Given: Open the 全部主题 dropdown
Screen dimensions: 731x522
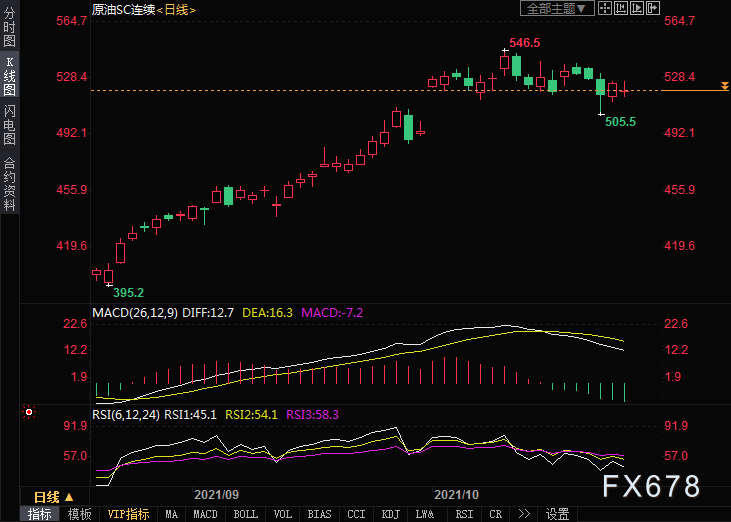Looking at the screenshot, I should pyautogui.click(x=557, y=8).
